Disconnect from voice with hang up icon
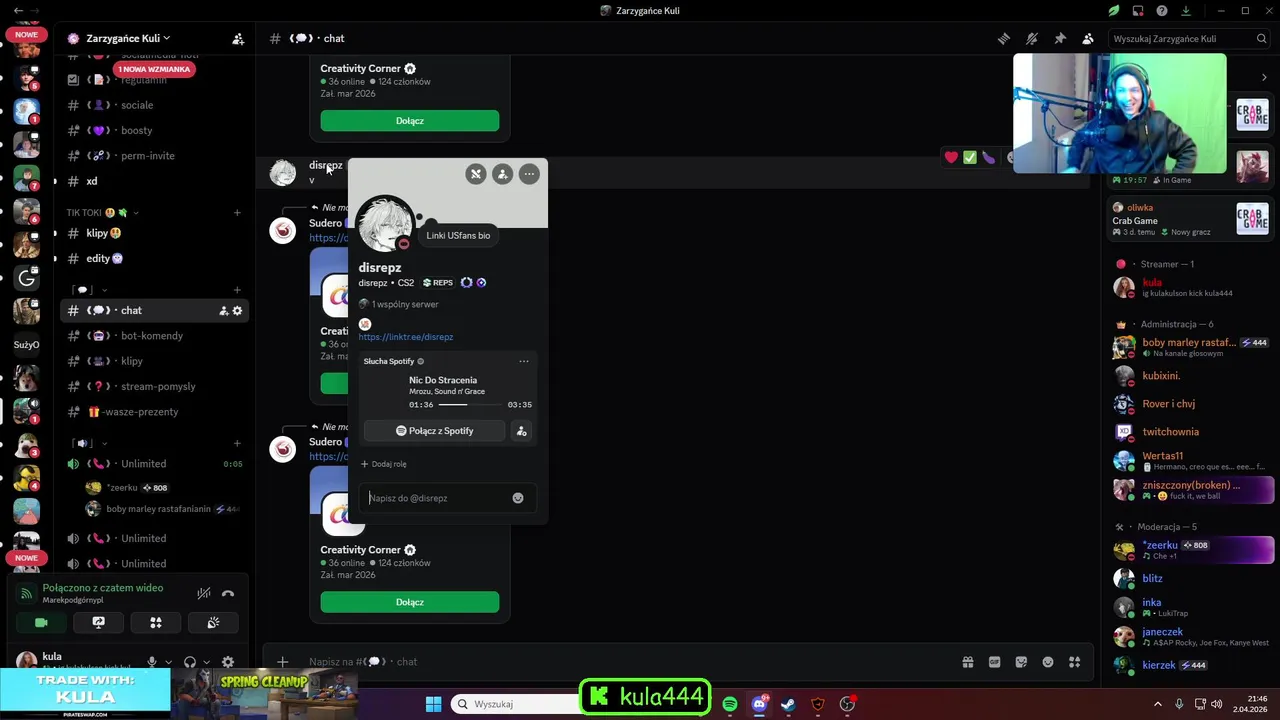This screenshot has height=720, width=1280. pos(228,593)
